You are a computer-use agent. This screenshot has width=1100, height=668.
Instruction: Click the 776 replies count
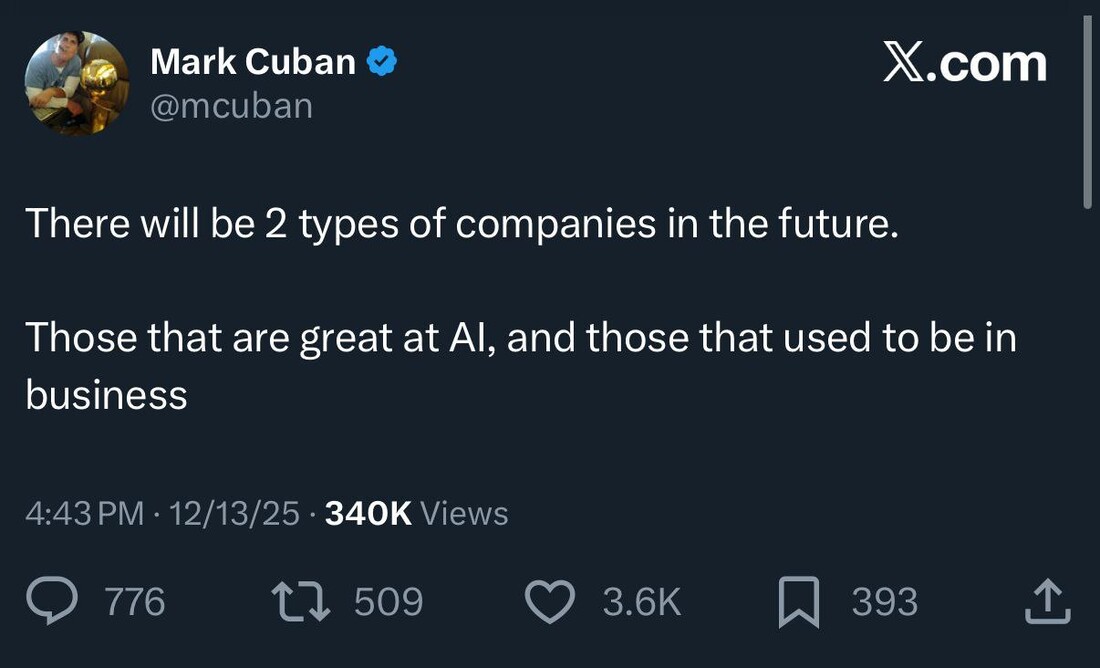point(135,602)
